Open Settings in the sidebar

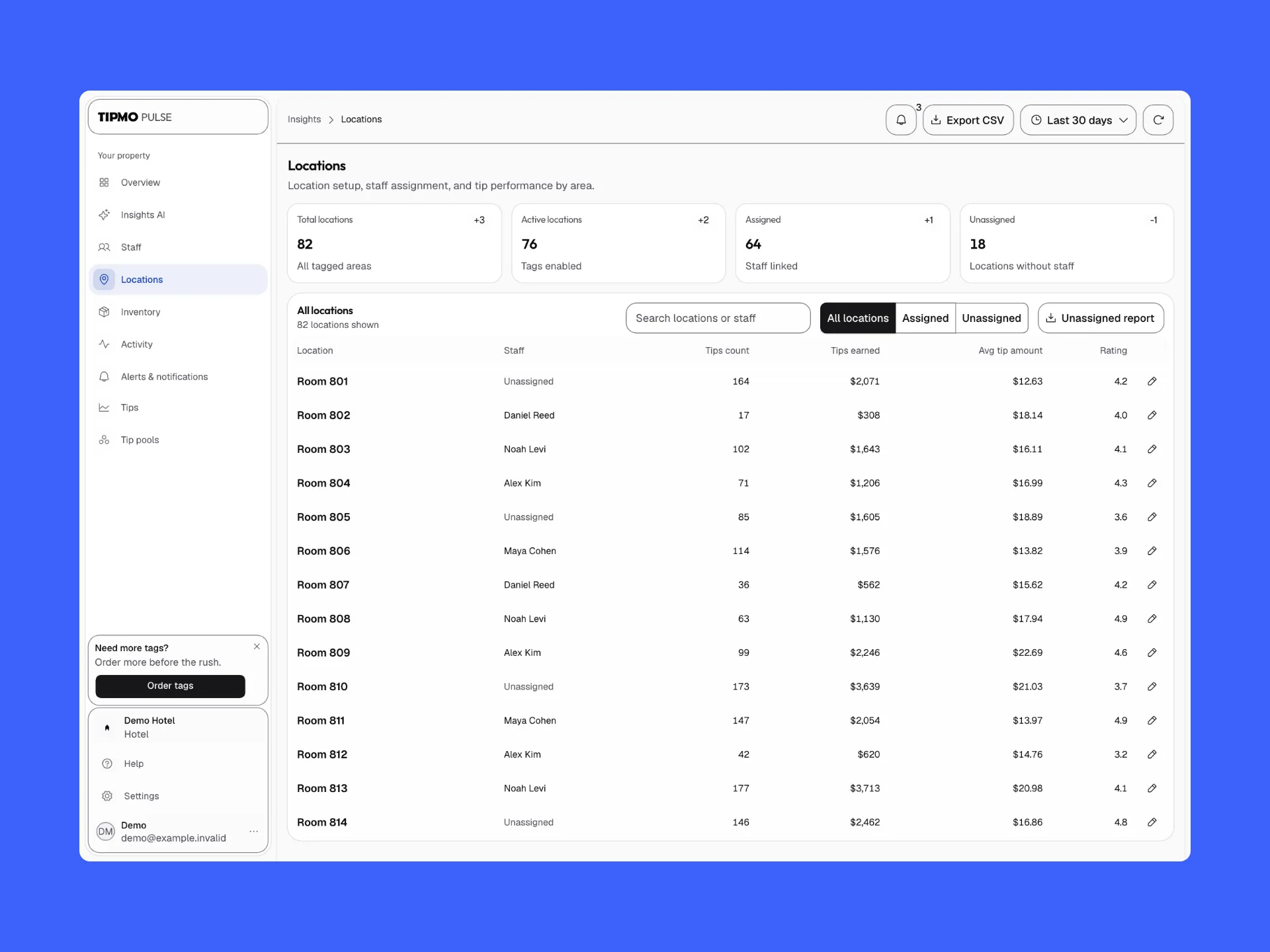click(178, 796)
